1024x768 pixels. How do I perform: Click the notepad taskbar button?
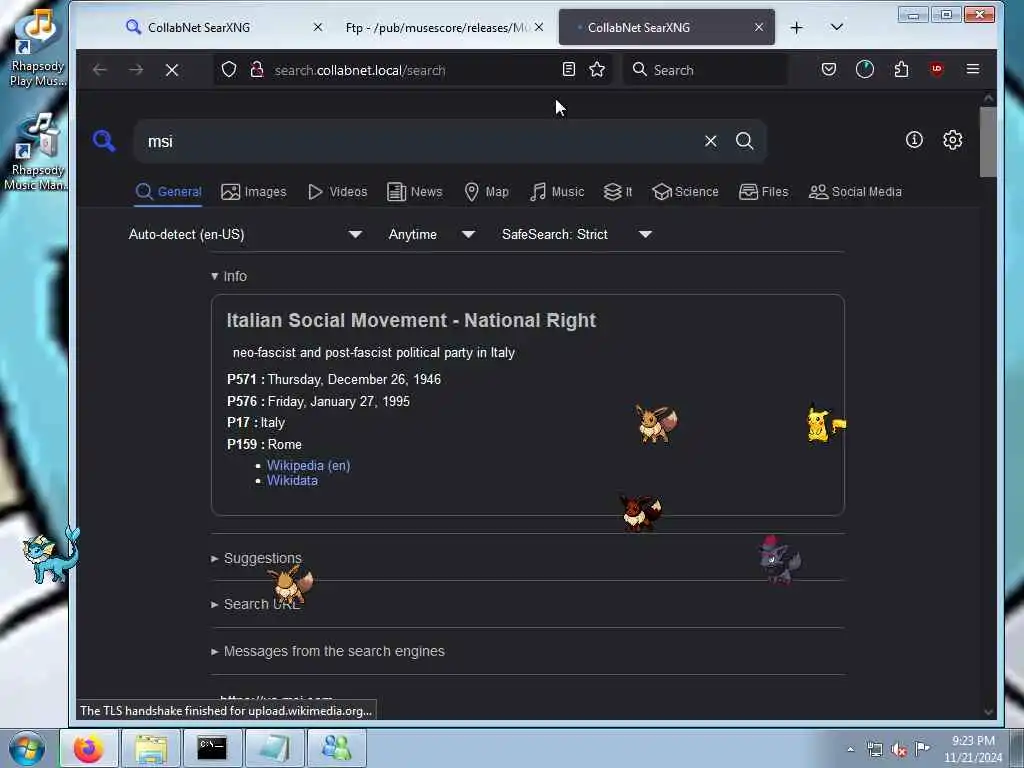tap(274, 748)
